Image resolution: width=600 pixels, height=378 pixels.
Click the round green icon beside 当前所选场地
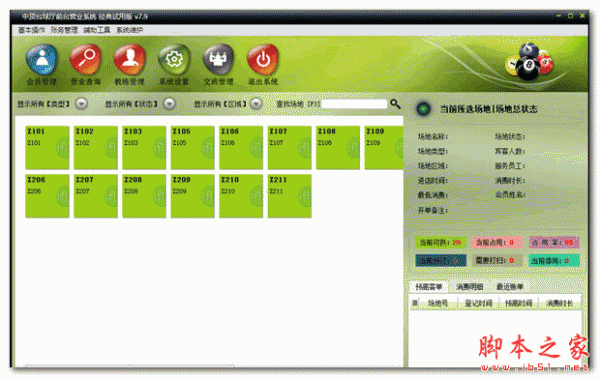point(424,109)
